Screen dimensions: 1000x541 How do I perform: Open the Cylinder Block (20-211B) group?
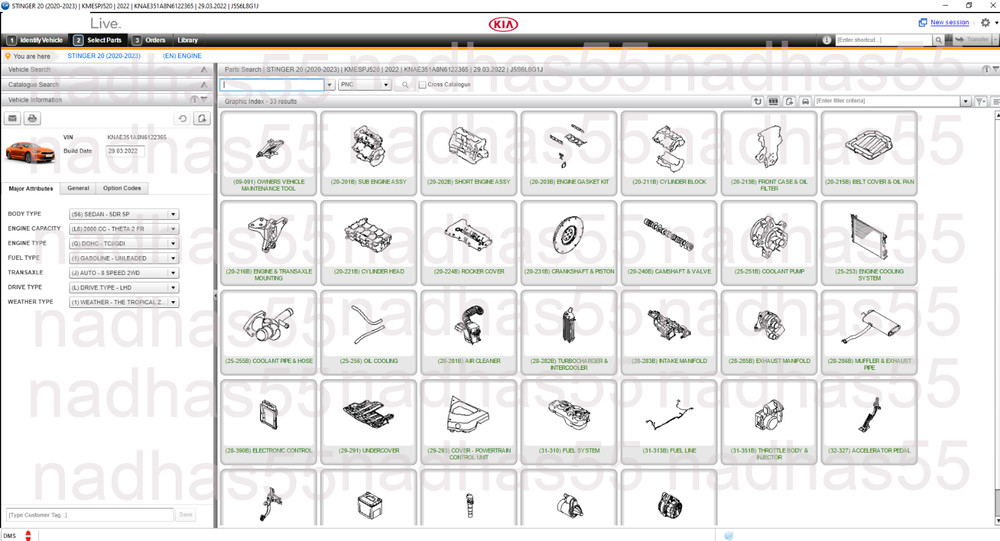(x=669, y=153)
